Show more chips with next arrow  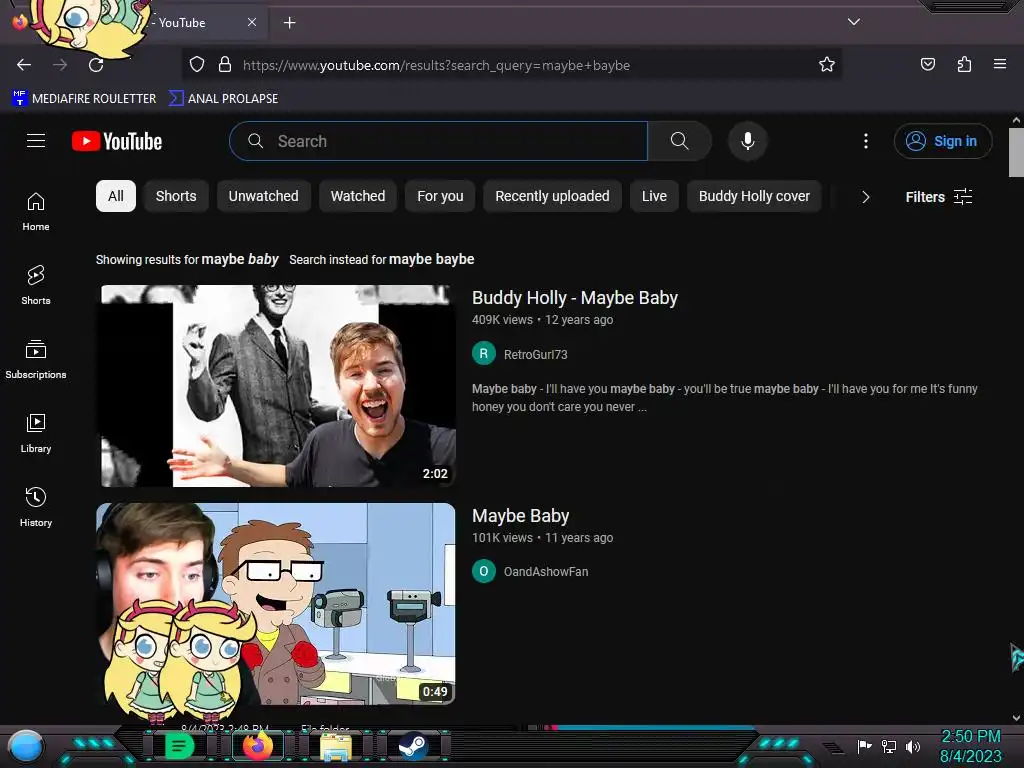pos(865,197)
